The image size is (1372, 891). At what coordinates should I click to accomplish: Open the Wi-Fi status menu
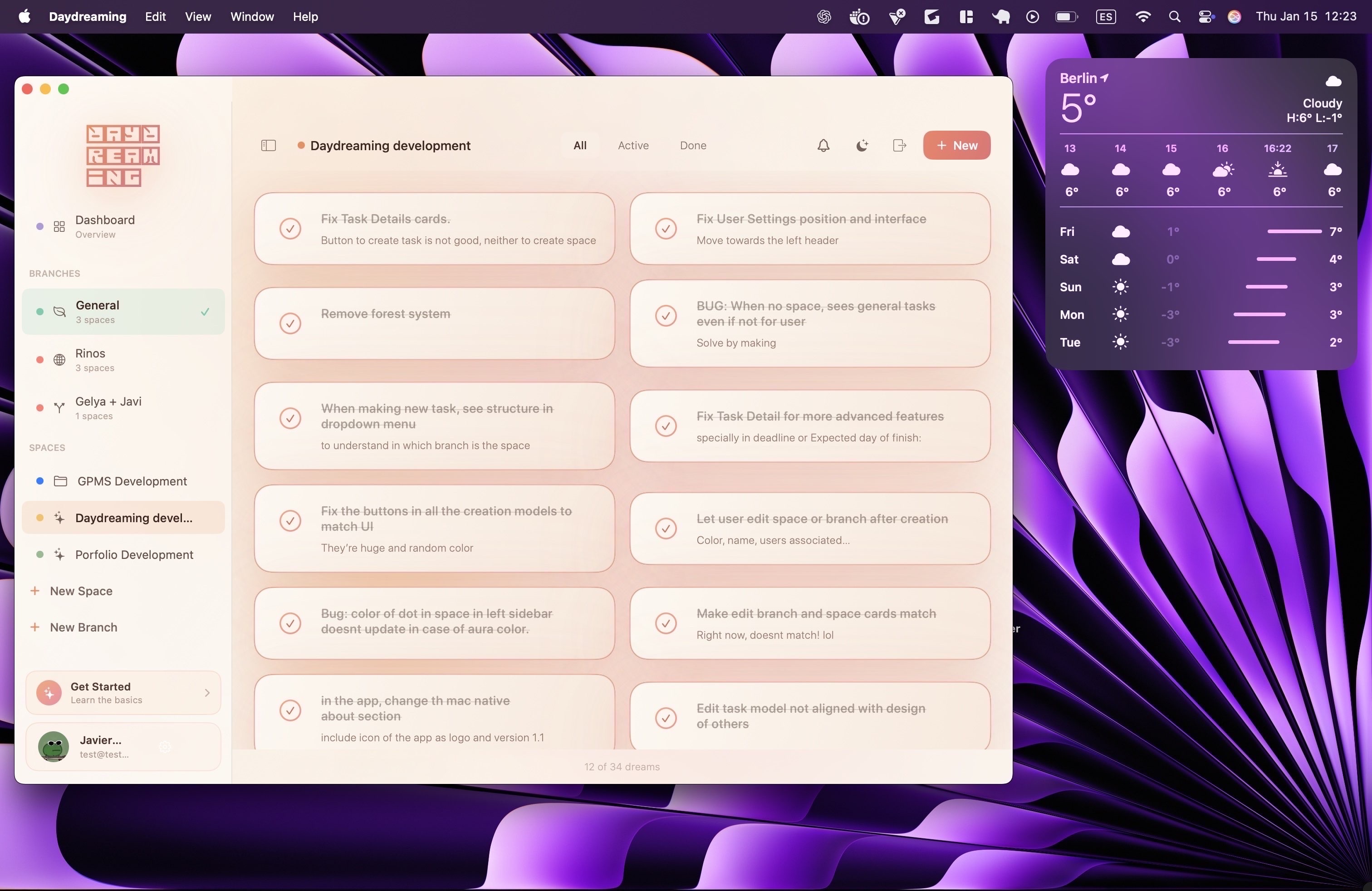(1142, 17)
